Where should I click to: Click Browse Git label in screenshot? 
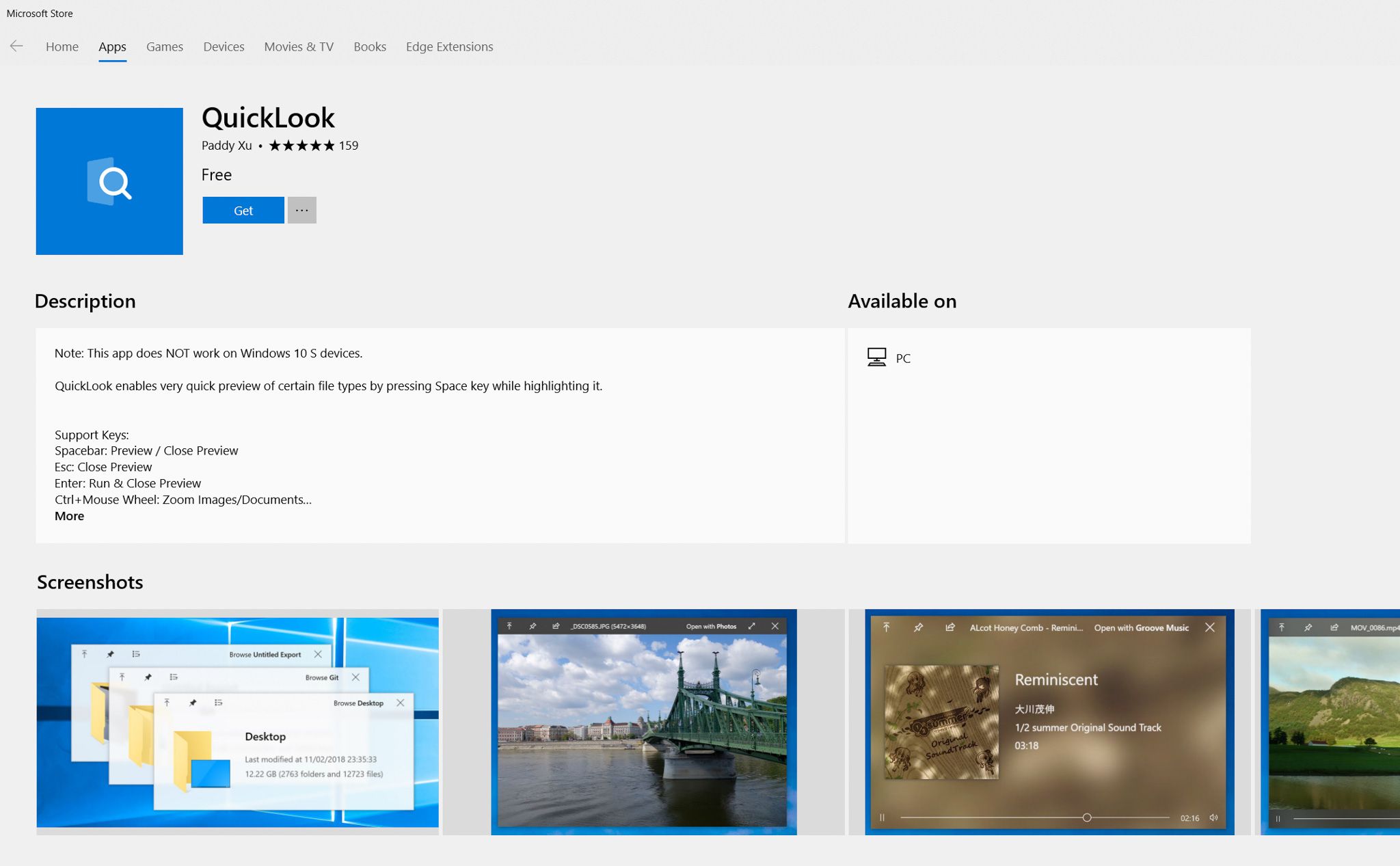(x=322, y=677)
